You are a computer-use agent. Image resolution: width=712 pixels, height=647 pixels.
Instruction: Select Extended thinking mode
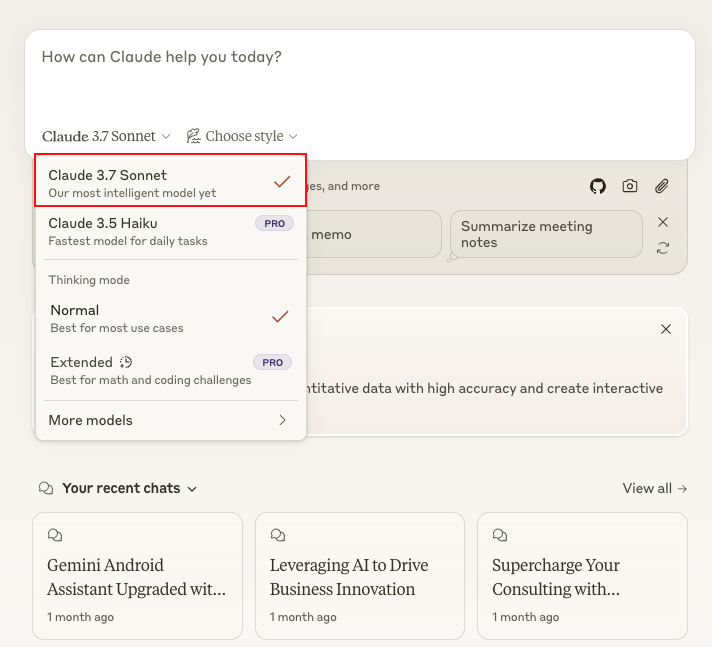click(x=170, y=370)
